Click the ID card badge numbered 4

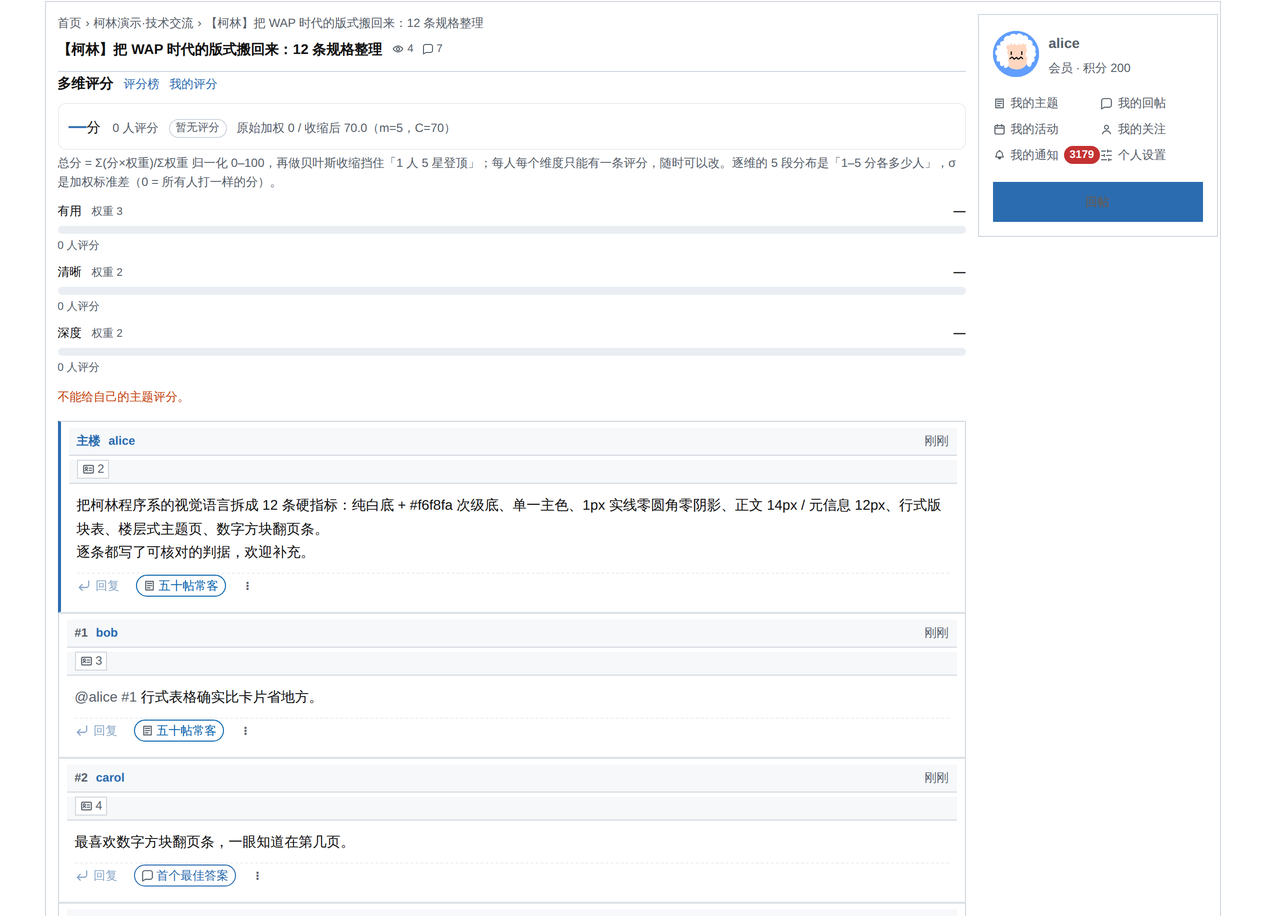[x=91, y=806]
